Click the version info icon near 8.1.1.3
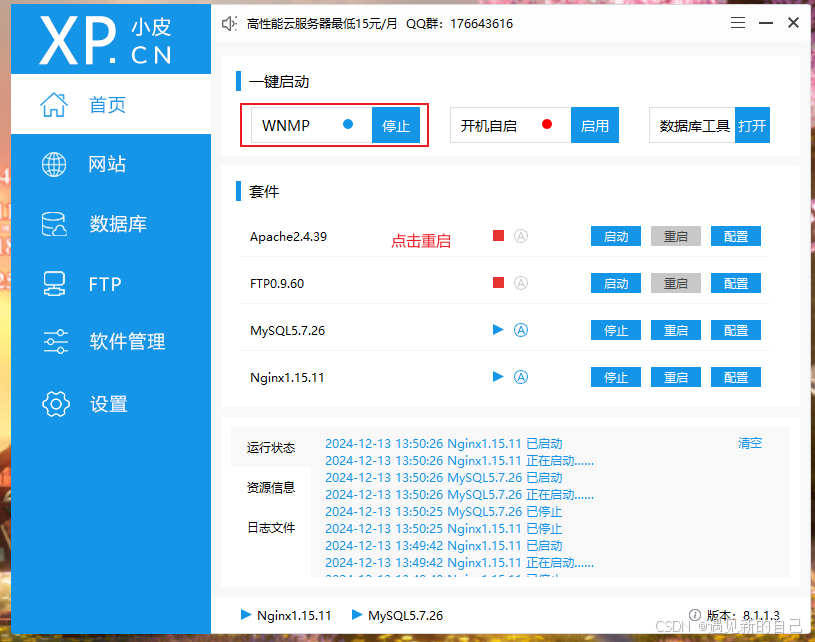The image size is (815, 642). point(694,615)
